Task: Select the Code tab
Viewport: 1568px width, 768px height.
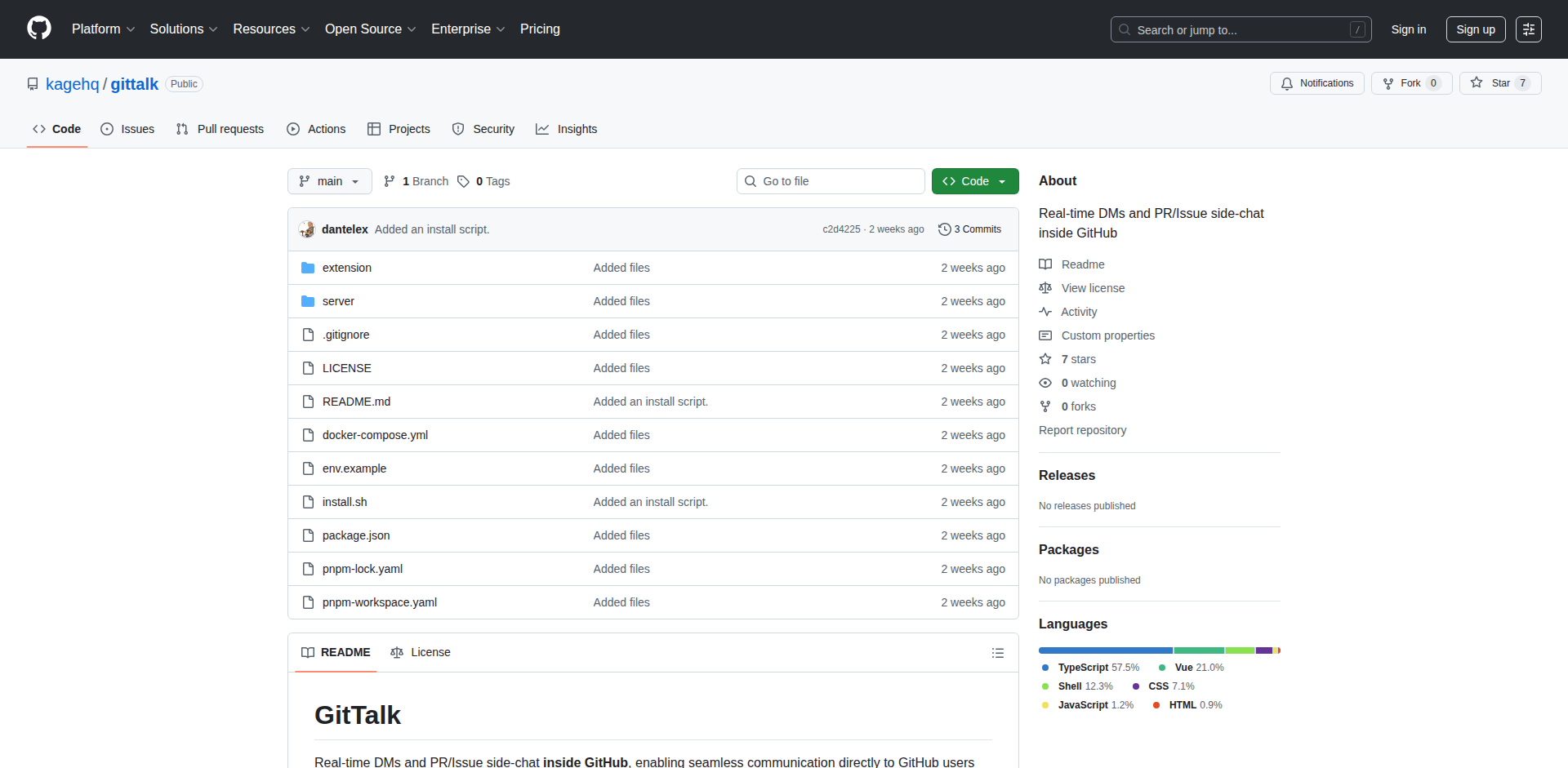Action: (56, 129)
